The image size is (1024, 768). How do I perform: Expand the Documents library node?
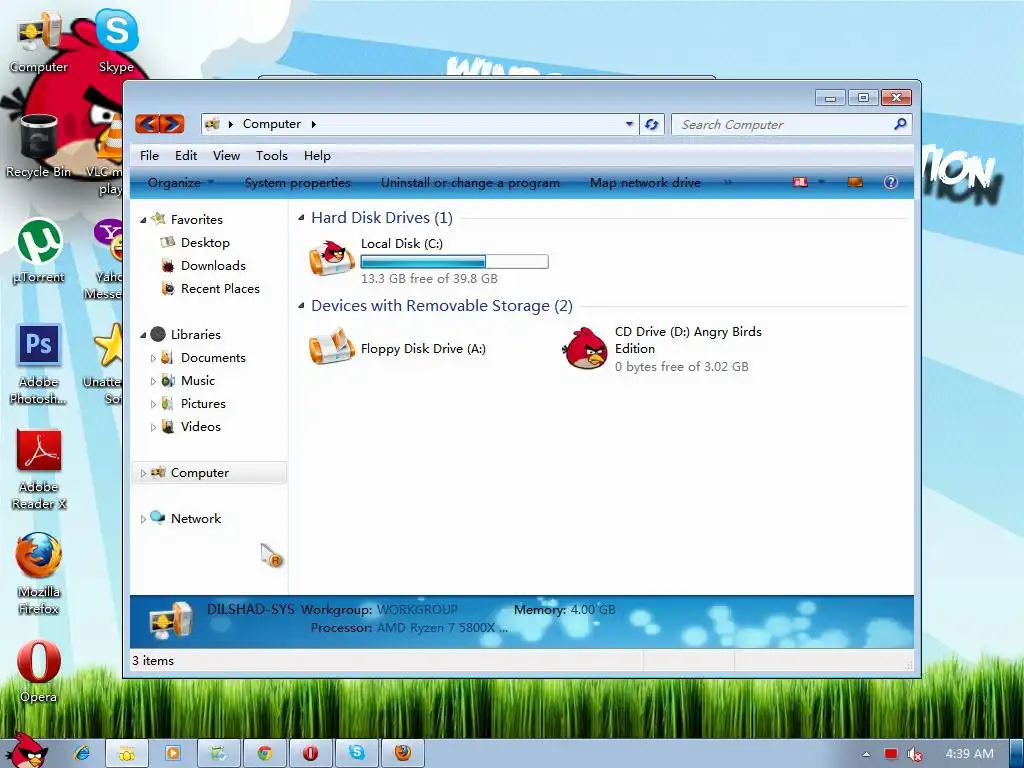(153, 358)
